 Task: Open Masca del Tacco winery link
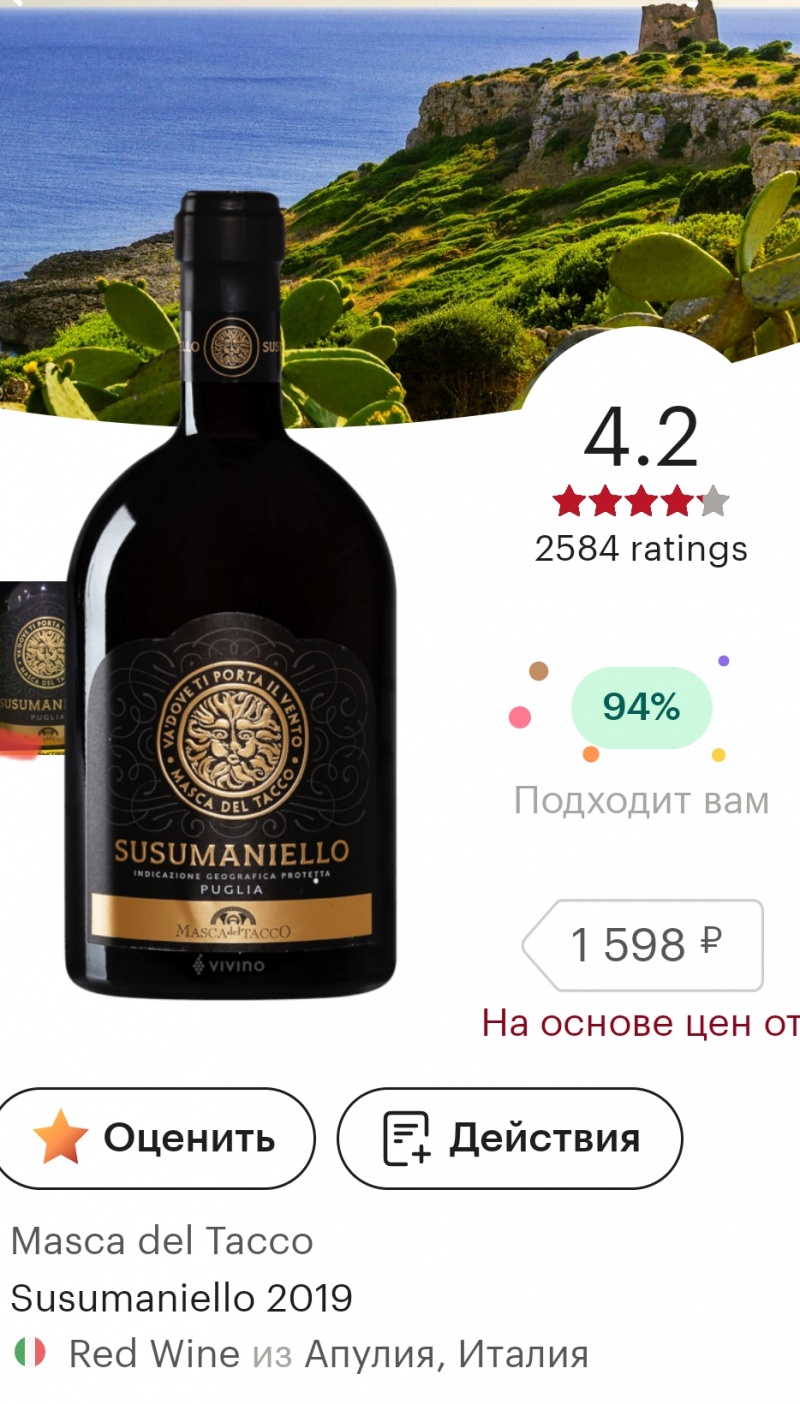tap(162, 1242)
